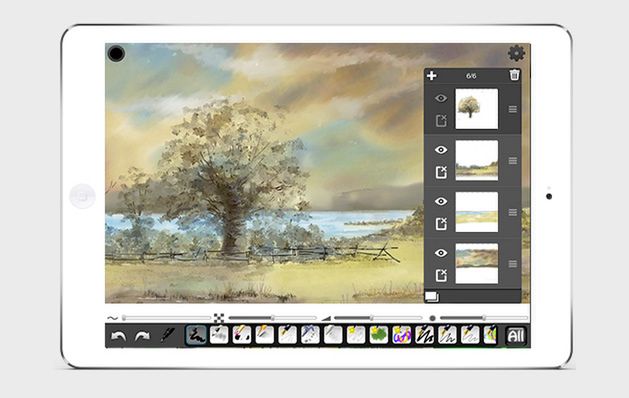Select the tree layer thumbnail
The height and width of the screenshot is (398, 629).
(477, 109)
